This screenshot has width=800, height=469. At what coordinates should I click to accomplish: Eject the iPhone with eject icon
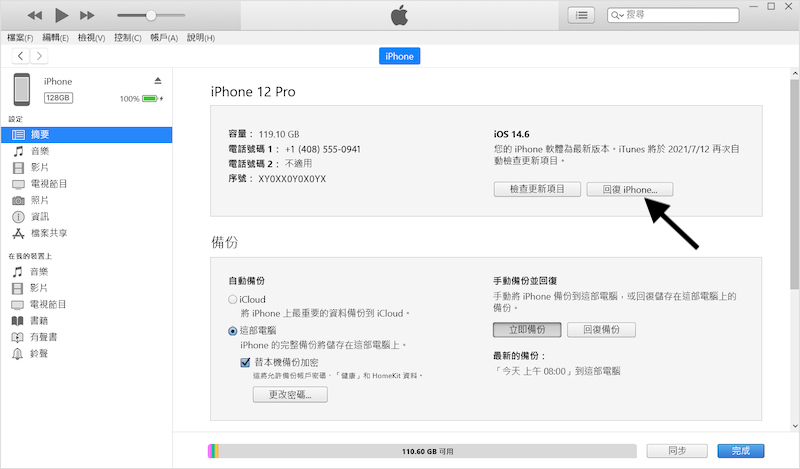(x=158, y=81)
